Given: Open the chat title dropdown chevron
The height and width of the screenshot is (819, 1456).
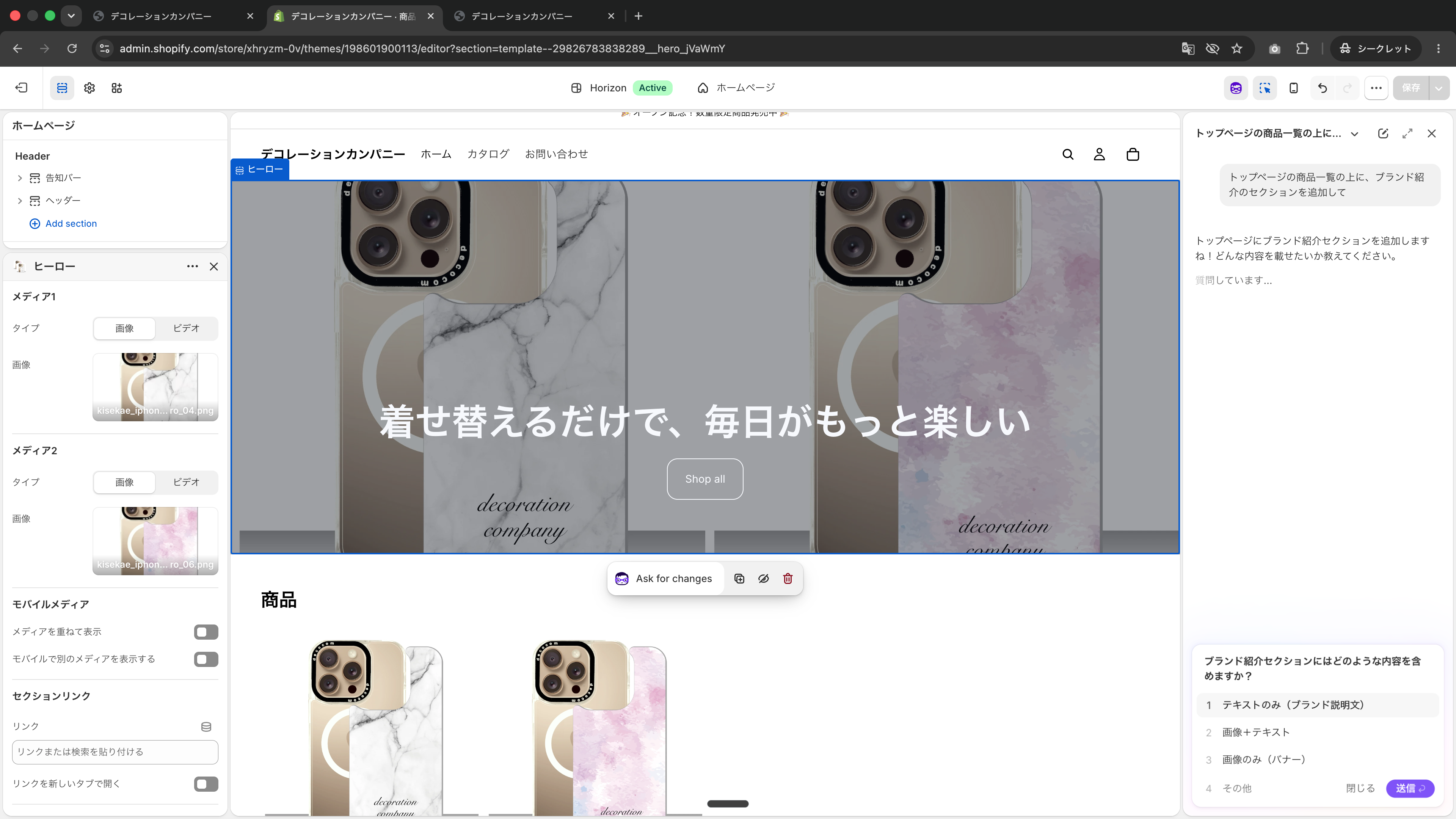Looking at the screenshot, I should pos(1355,134).
